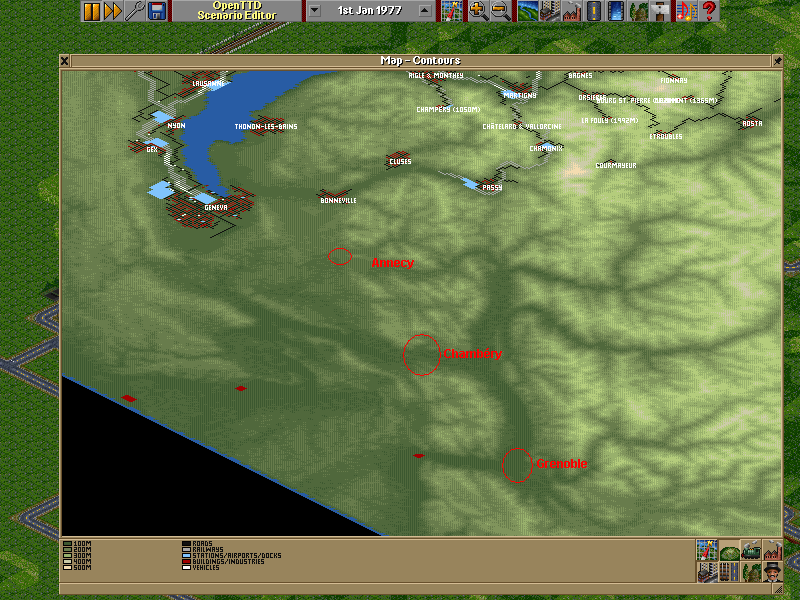The image size is (800, 600).
Task: Show contours view on the minimap
Action: tap(730, 550)
